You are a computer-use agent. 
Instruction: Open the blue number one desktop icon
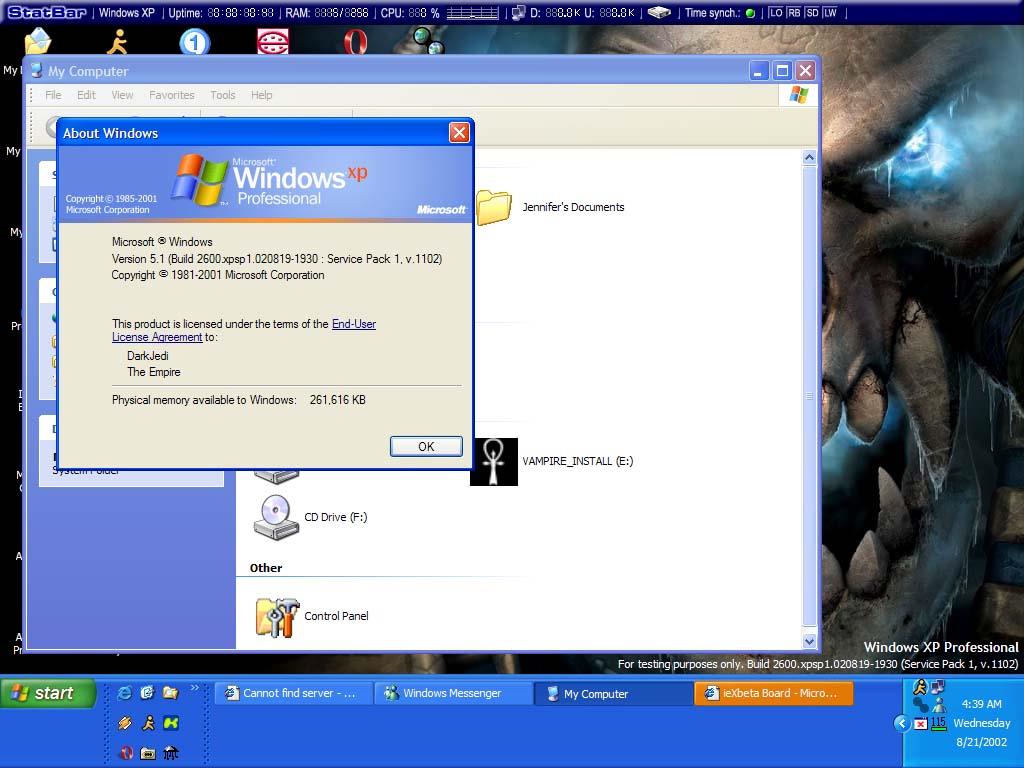(x=195, y=42)
